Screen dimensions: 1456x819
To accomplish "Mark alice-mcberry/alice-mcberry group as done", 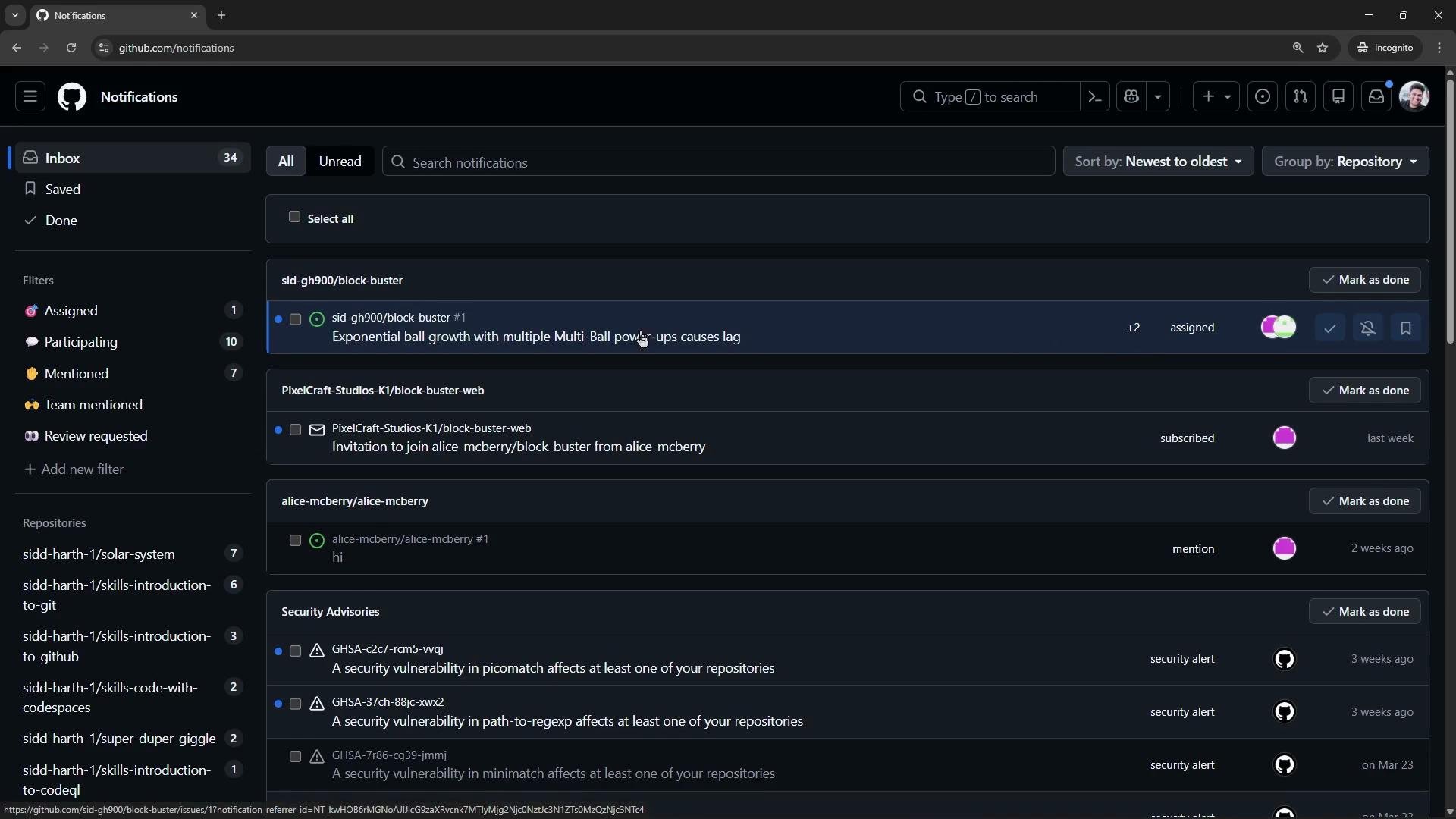I will click(1365, 501).
